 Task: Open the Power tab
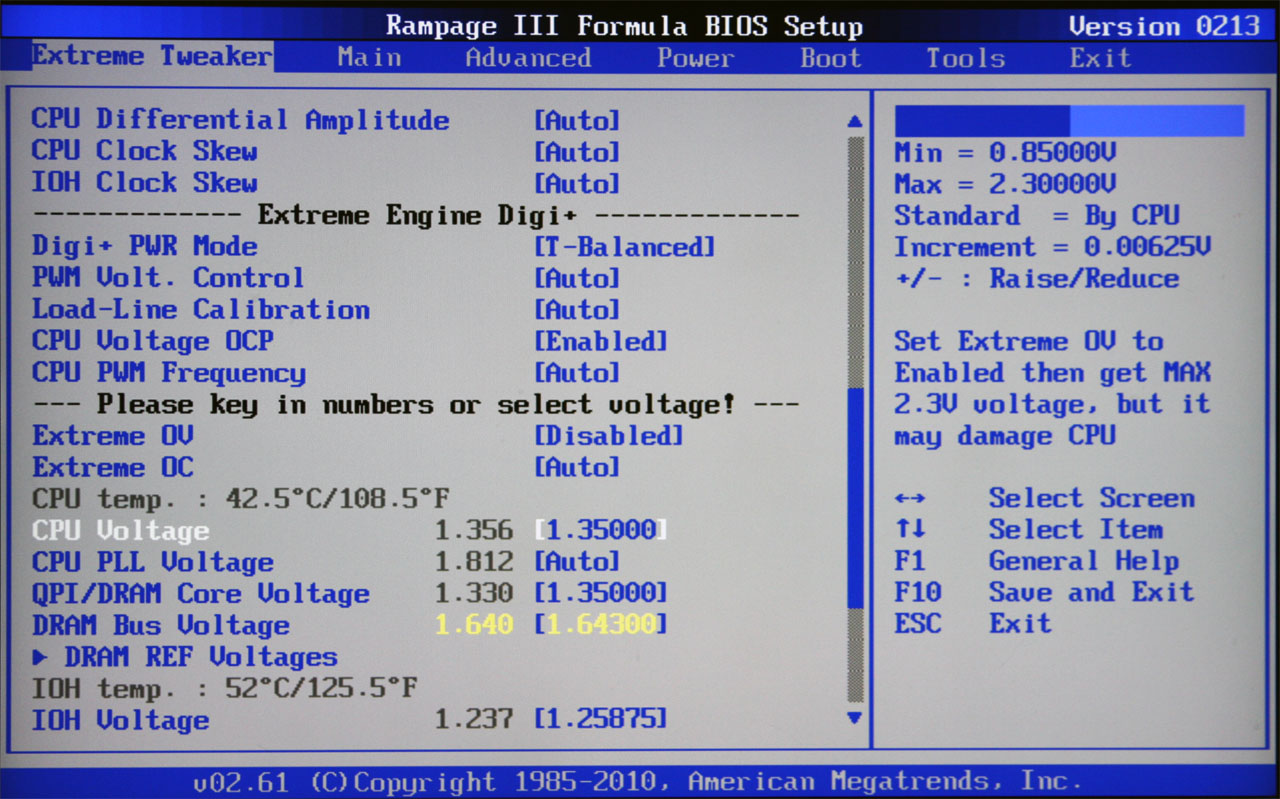pyautogui.click(x=696, y=57)
